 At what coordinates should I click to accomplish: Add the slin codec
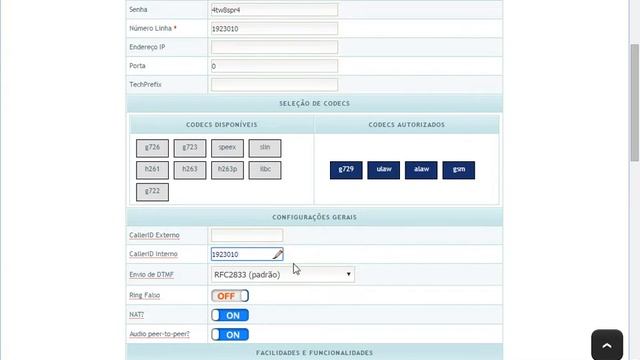click(265, 148)
